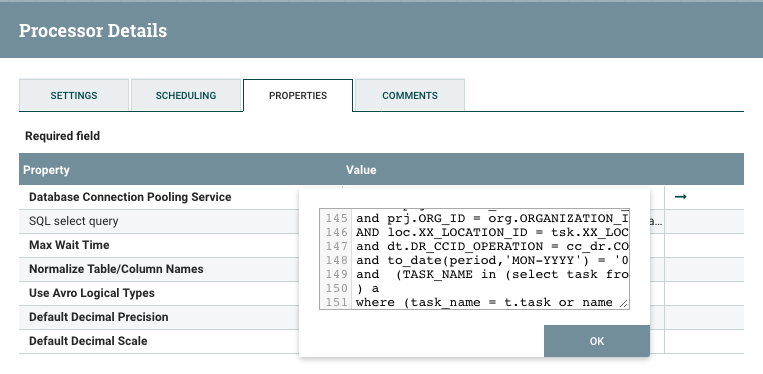Screen dimensions: 763x374
Task: Click line 151 starting with 'where (task_name'
Action: (x=484, y=303)
